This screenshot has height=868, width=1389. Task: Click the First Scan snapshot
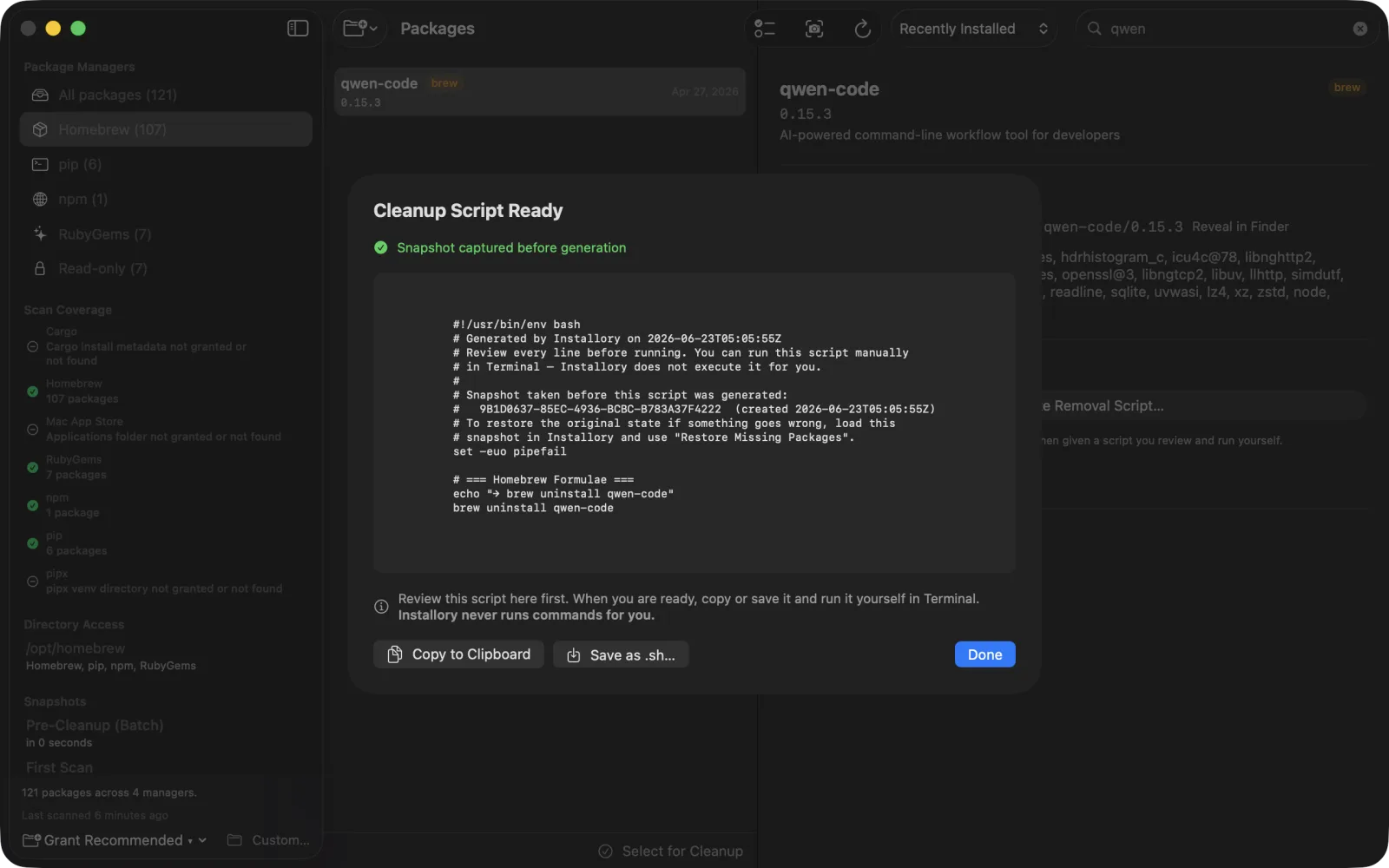click(59, 767)
